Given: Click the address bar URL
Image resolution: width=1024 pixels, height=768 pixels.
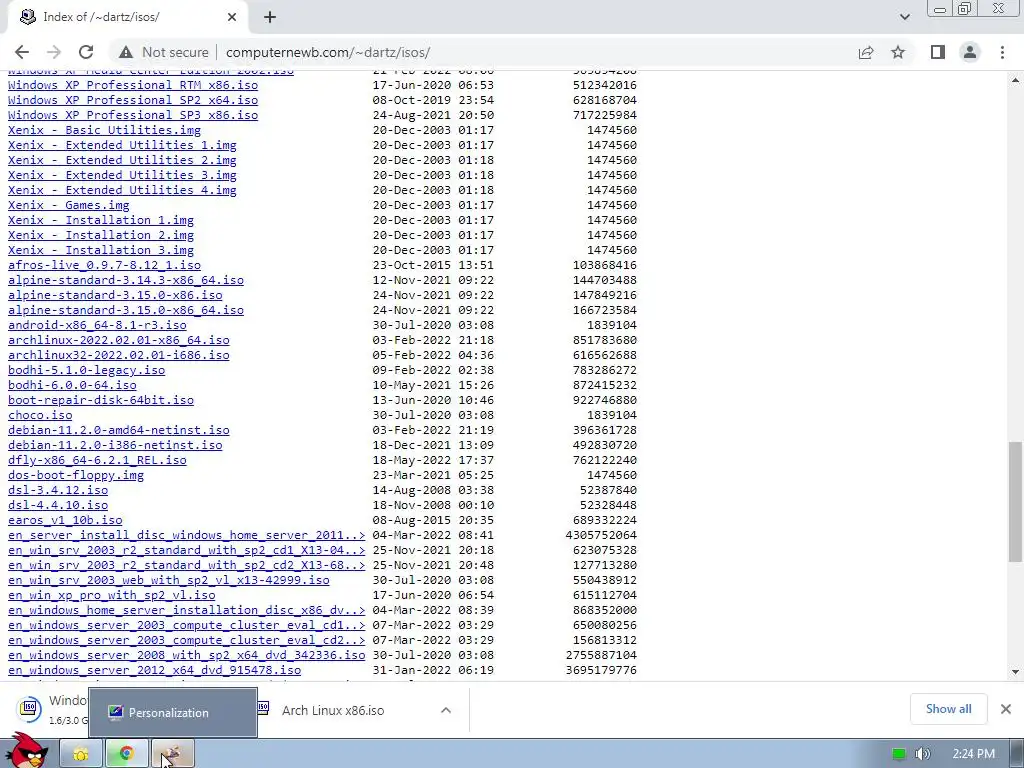Looking at the screenshot, I should click(328, 52).
